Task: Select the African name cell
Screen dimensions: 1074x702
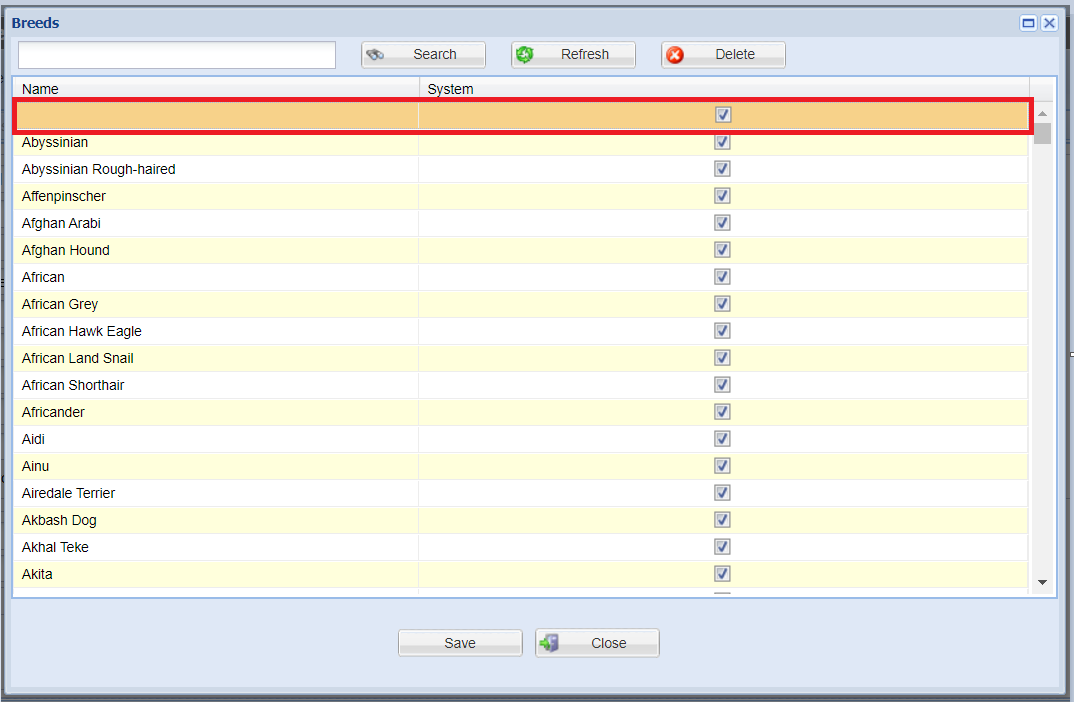Action: pos(216,277)
